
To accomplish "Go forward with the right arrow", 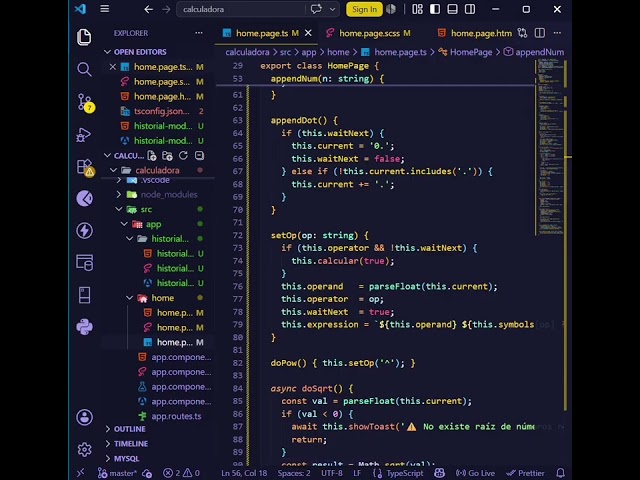I will 166,9.
